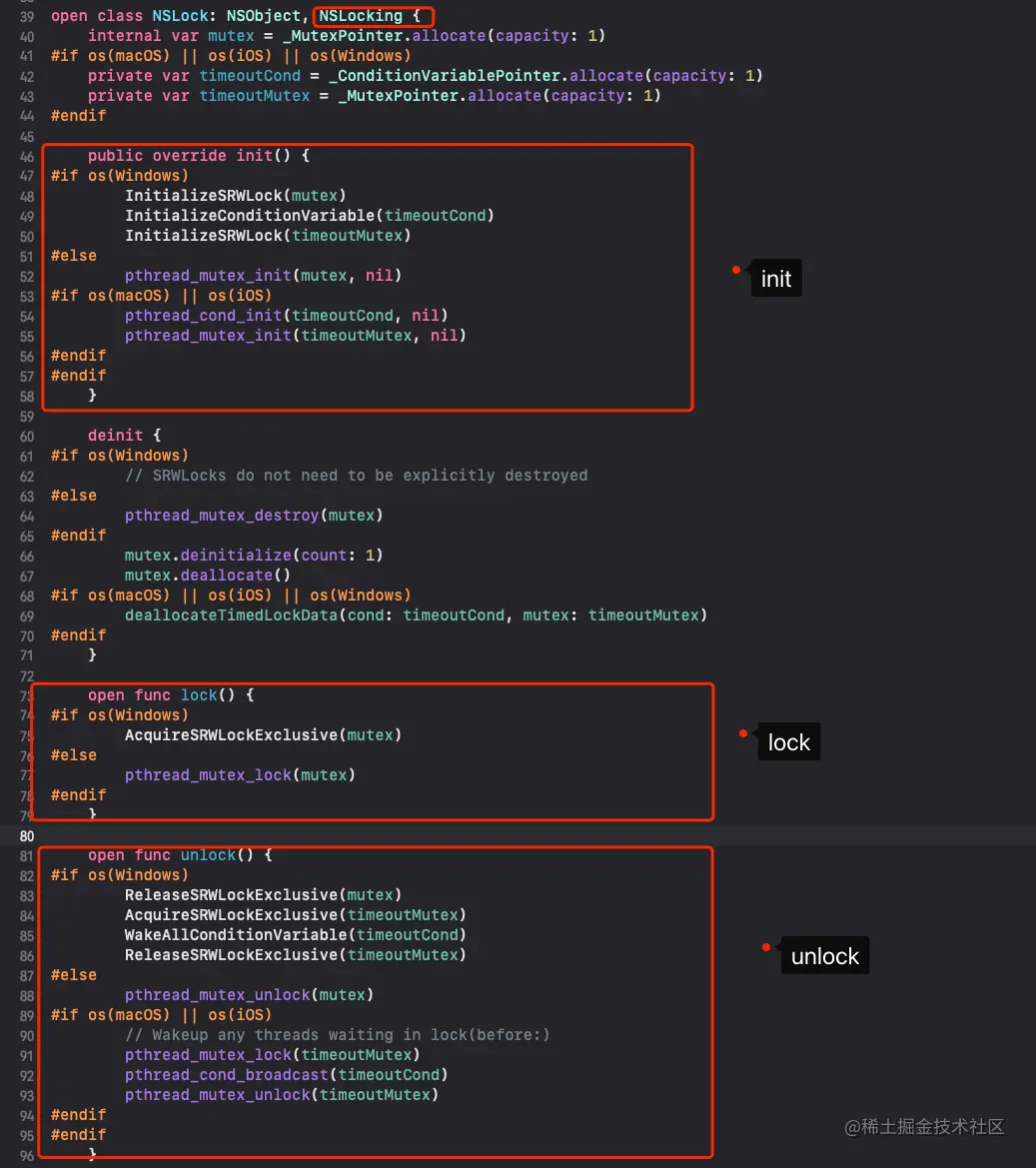Click pthread_mutex_unlock(timeoutMutex) on line 93
Viewport: 1036px width, 1168px height.
(x=282, y=1096)
